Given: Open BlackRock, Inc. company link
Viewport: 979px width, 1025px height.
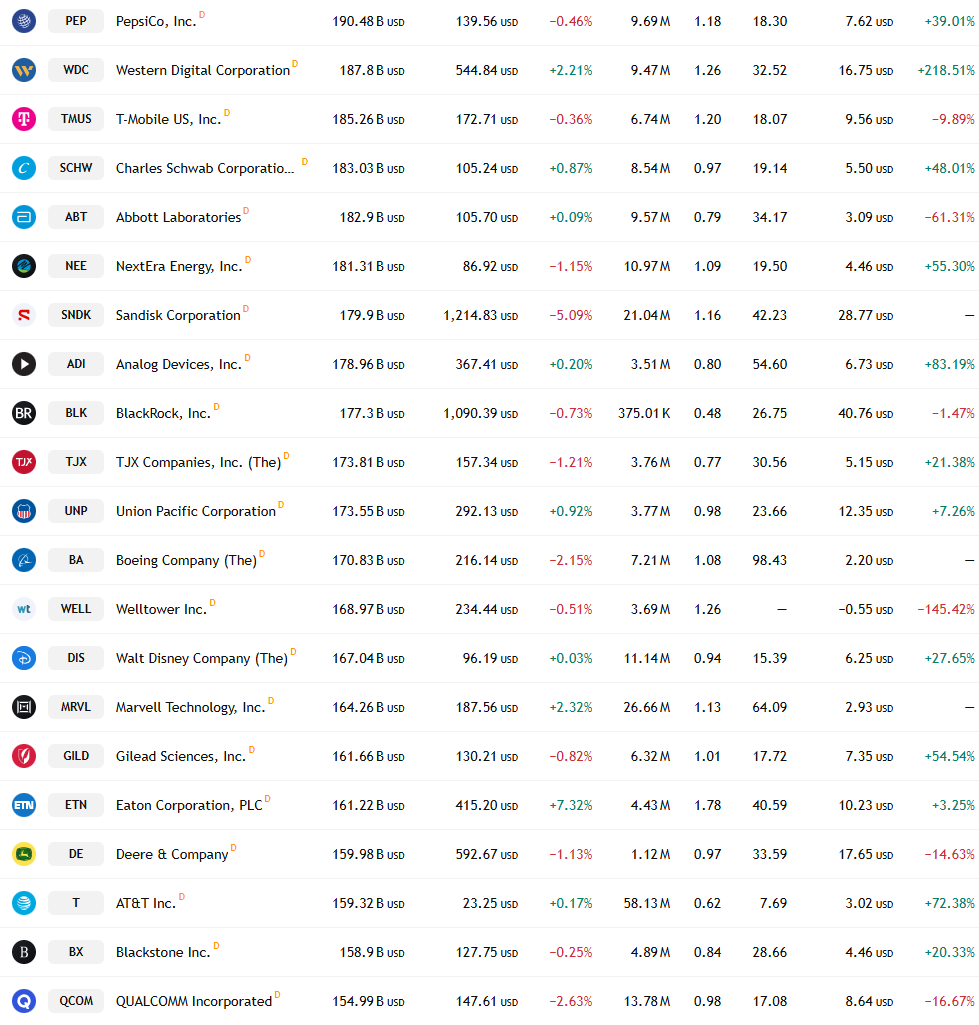Looking at the screenshot, I should point(163,414).
